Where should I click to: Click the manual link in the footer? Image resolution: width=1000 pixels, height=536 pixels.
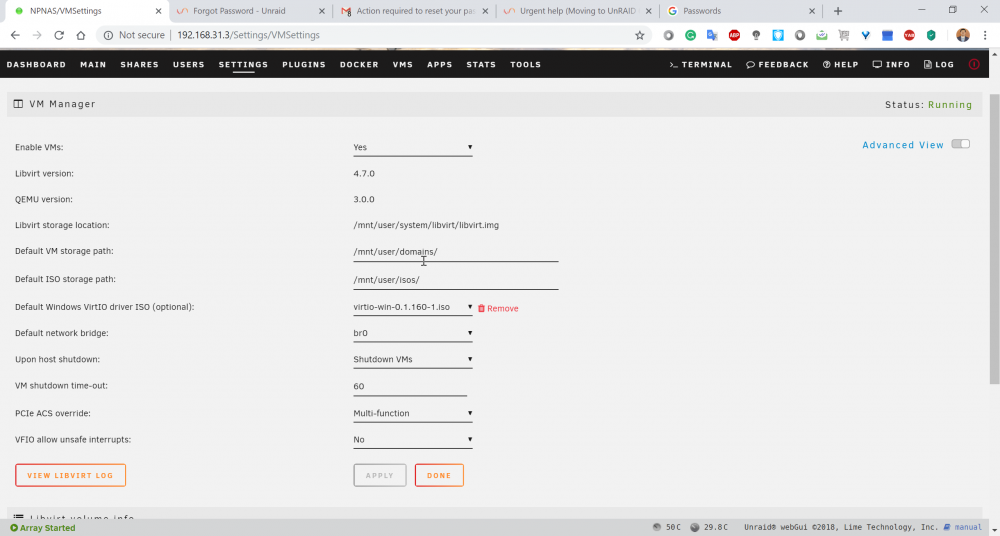point(967,527)
